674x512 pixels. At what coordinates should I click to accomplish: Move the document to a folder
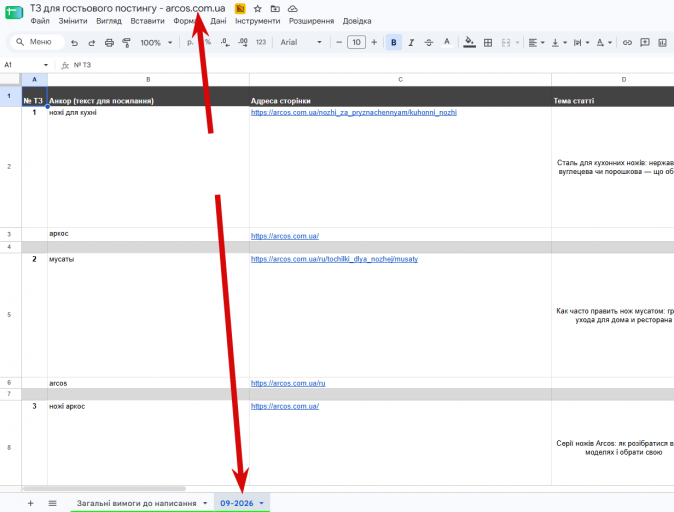(275, 9)
